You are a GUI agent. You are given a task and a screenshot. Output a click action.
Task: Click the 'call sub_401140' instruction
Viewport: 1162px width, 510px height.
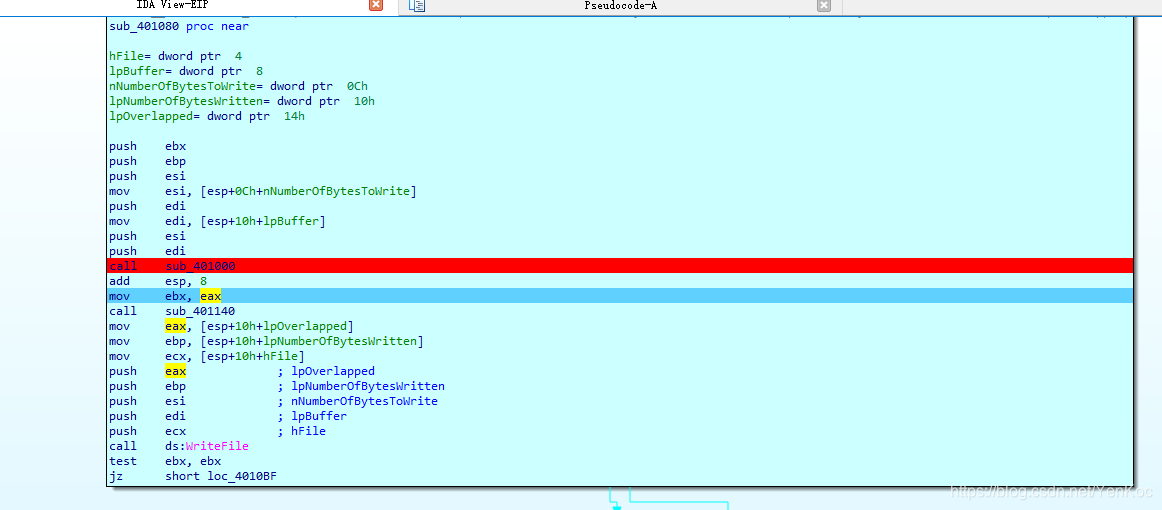172,311
